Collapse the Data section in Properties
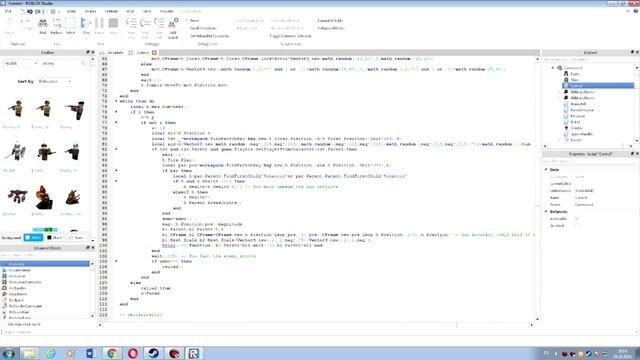This screenshot has height=360, width=640. 546,169
